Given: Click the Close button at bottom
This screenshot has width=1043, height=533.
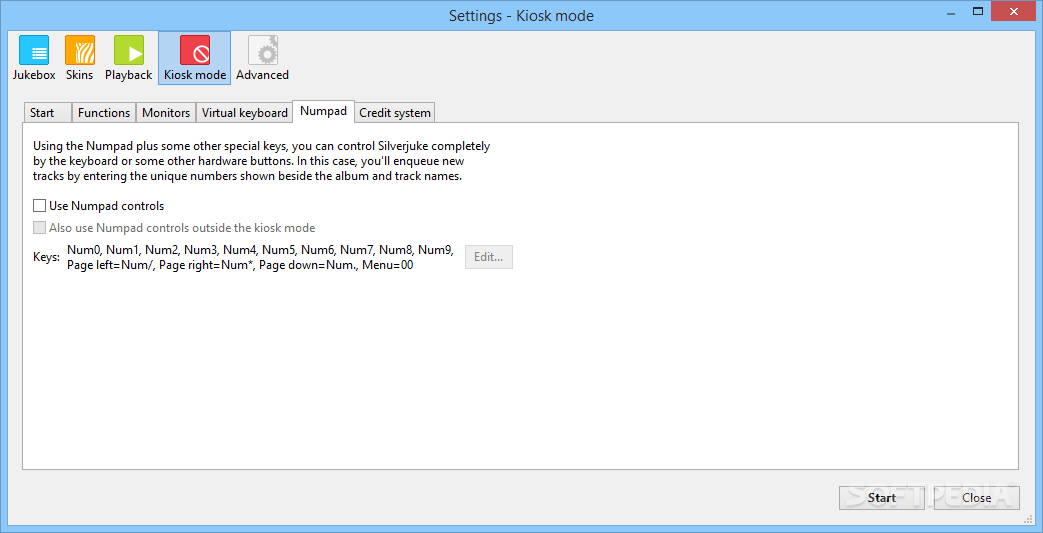Looking at the screenshot, I should 976,497.
